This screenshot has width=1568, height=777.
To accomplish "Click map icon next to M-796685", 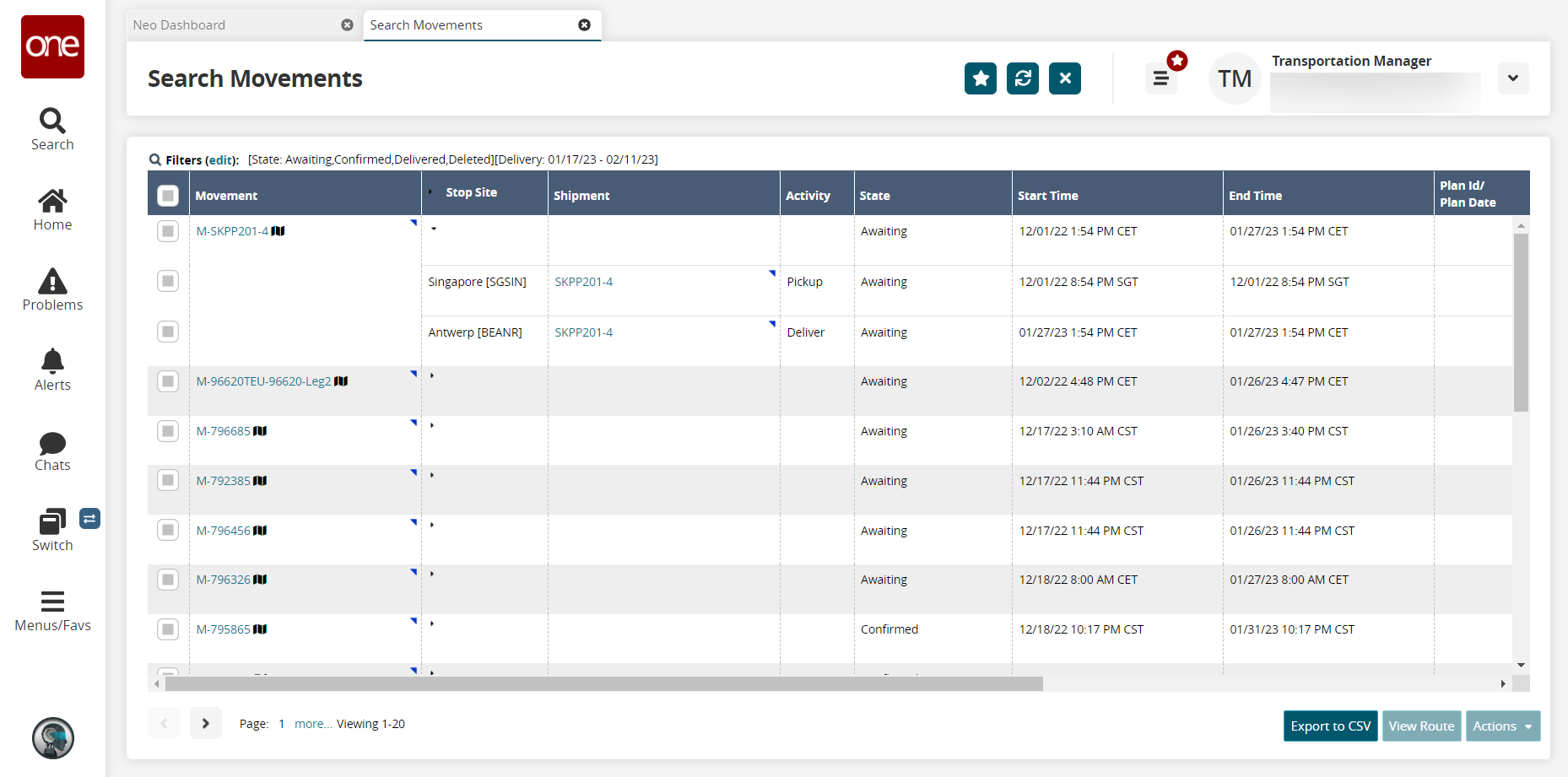I will pos(260,431).
